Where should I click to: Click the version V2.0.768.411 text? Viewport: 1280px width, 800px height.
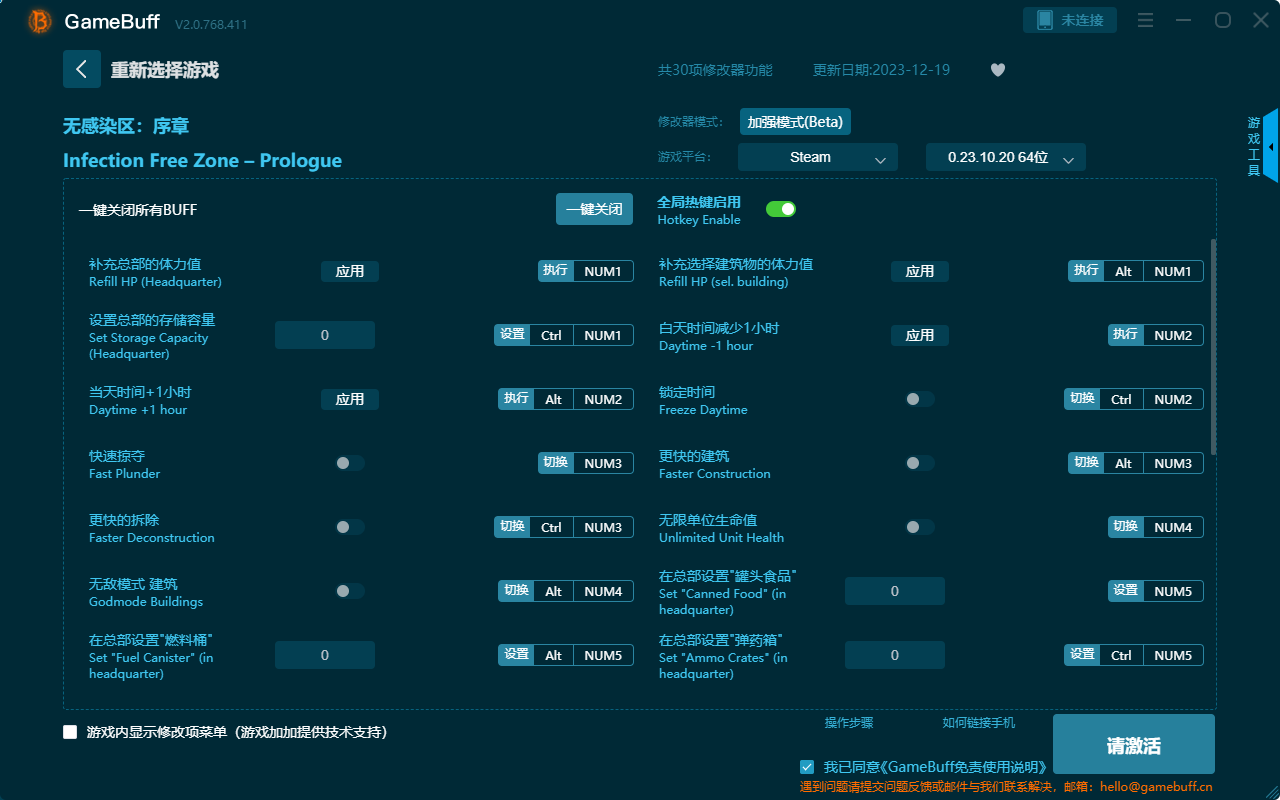[211, 23]
